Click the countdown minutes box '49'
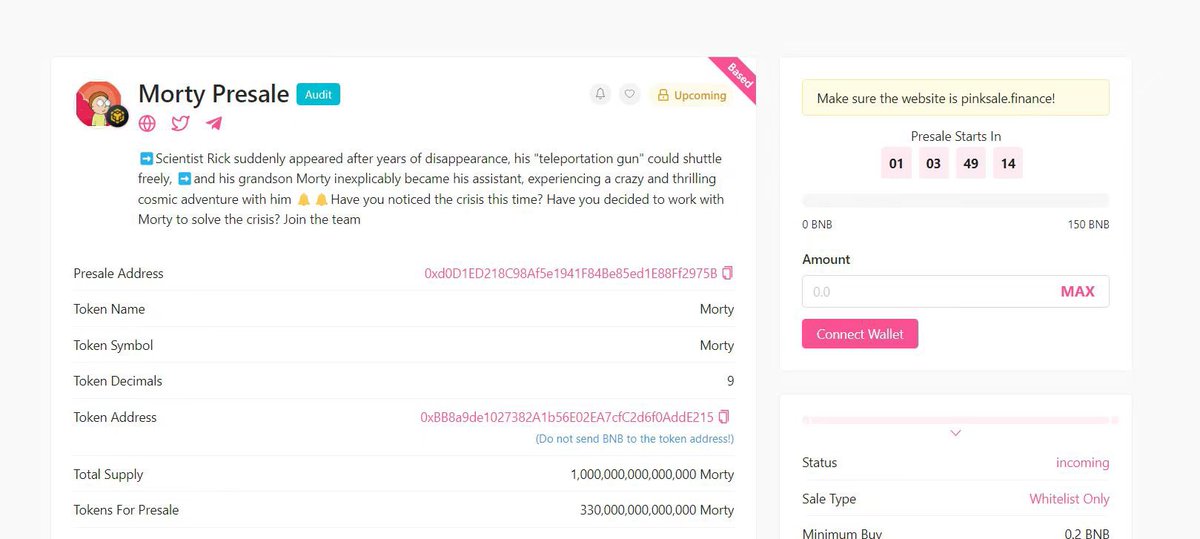Viewport: 1200px width, 539px height. coord(970,163)
